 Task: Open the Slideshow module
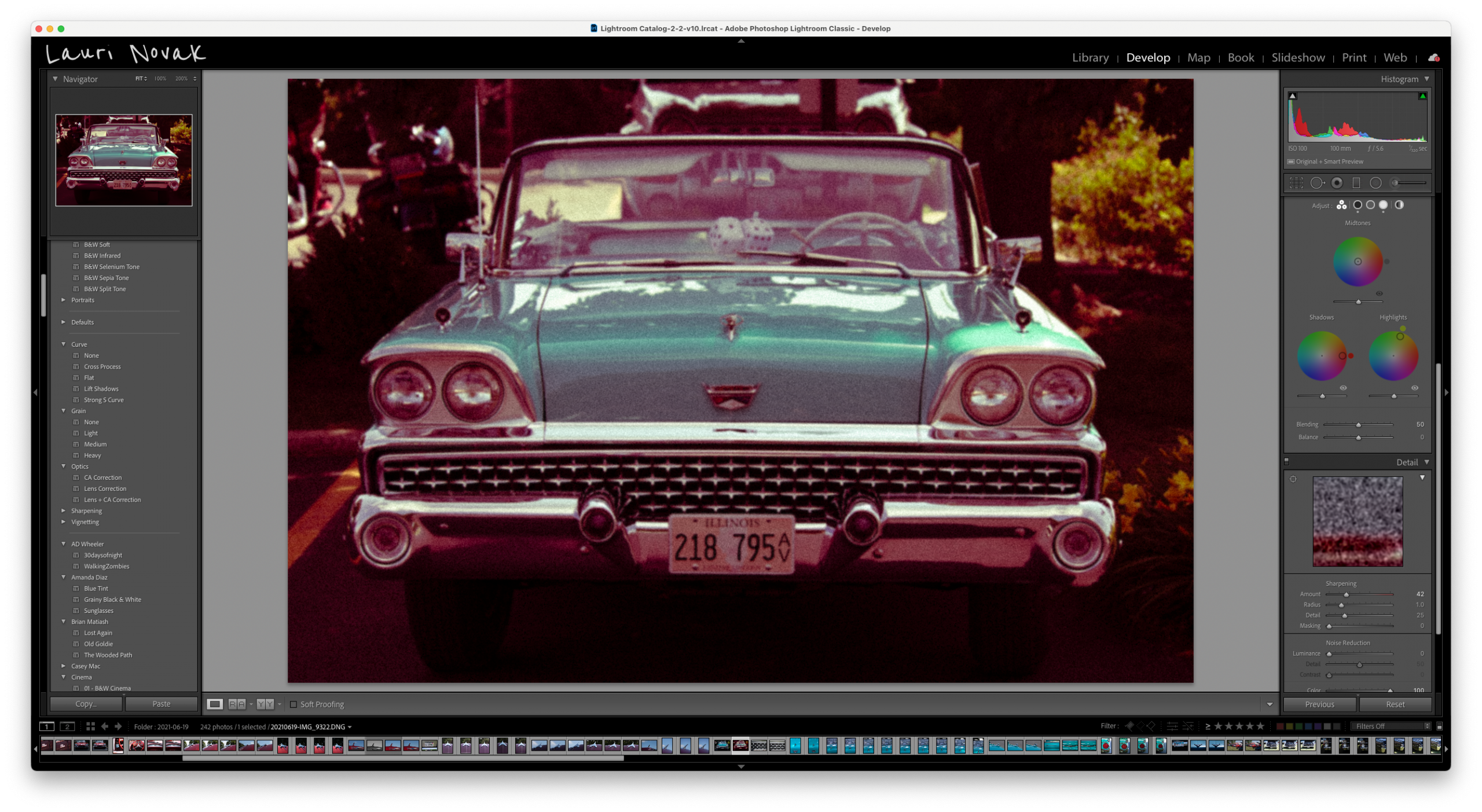click(x=1298, y=57)
